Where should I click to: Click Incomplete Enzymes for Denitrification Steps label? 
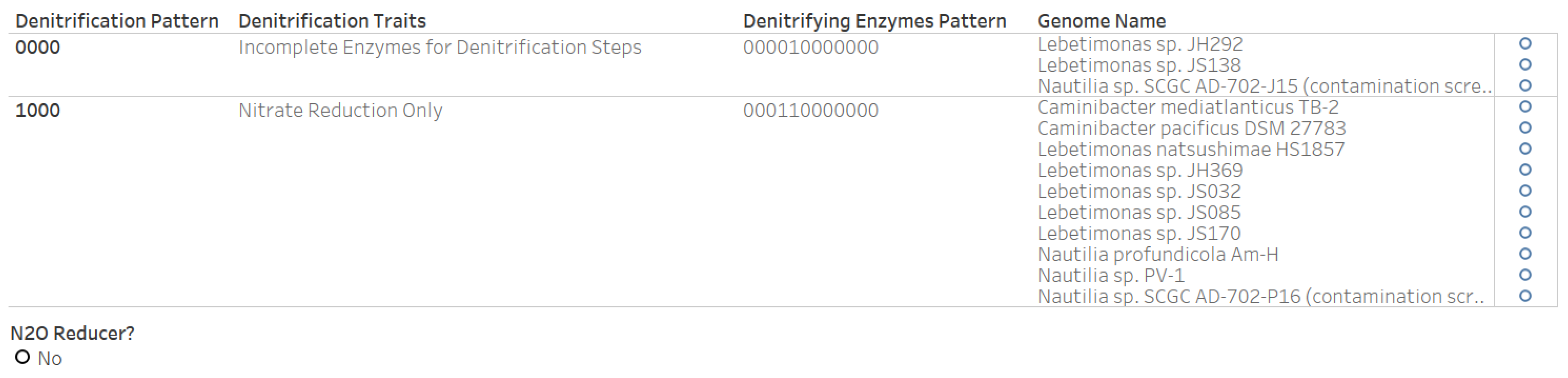coord(439,48)
